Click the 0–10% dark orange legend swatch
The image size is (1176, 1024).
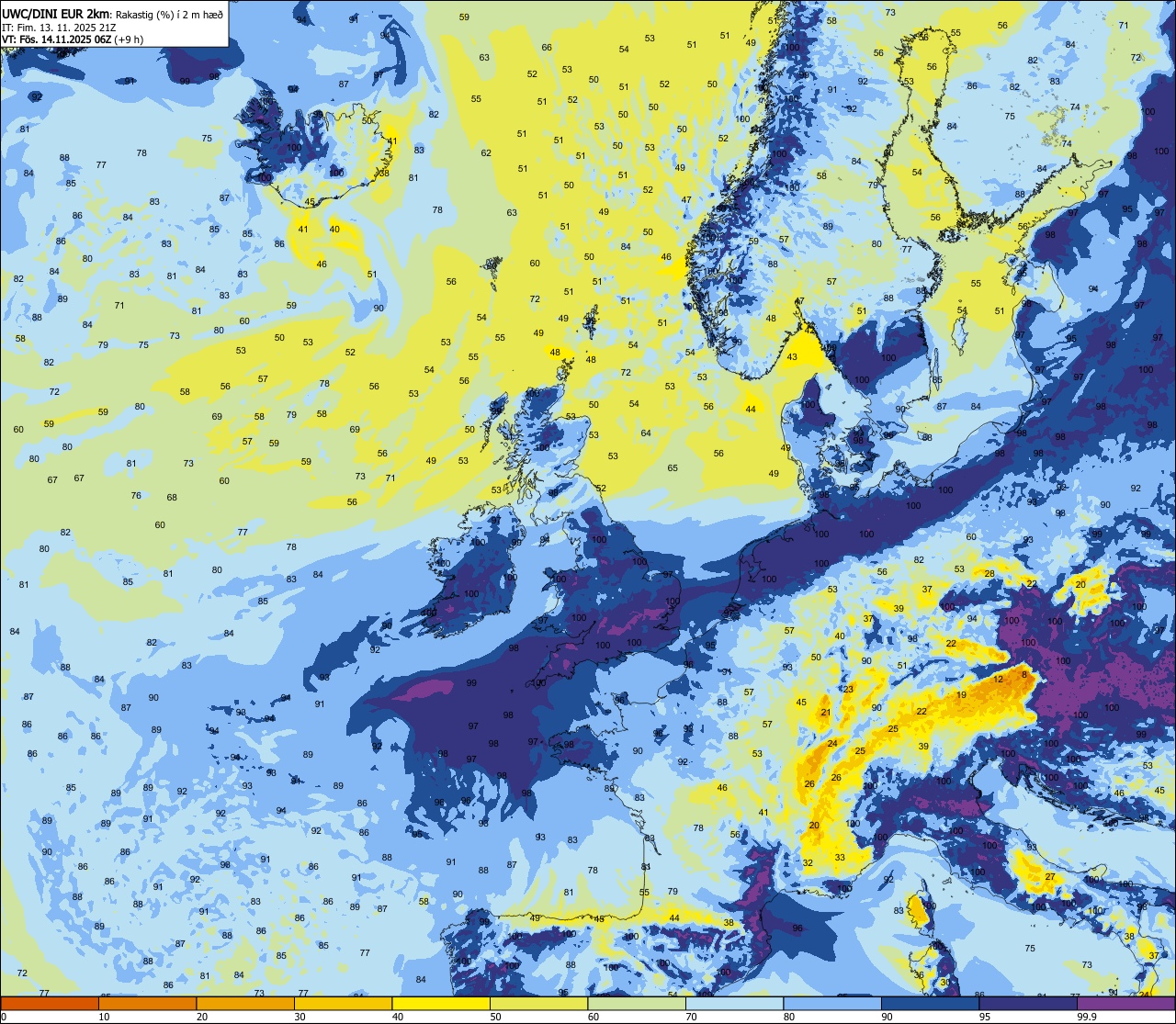(x=50, y=1003)
